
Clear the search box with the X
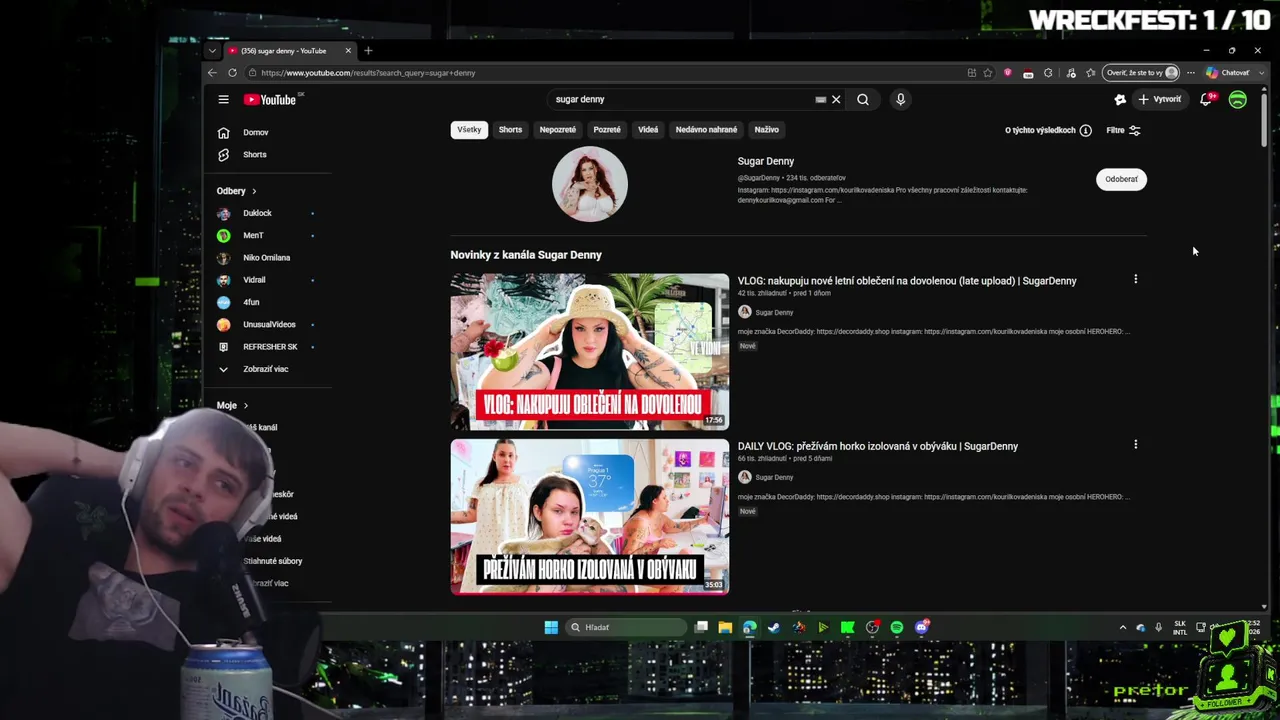pos(836,99)
